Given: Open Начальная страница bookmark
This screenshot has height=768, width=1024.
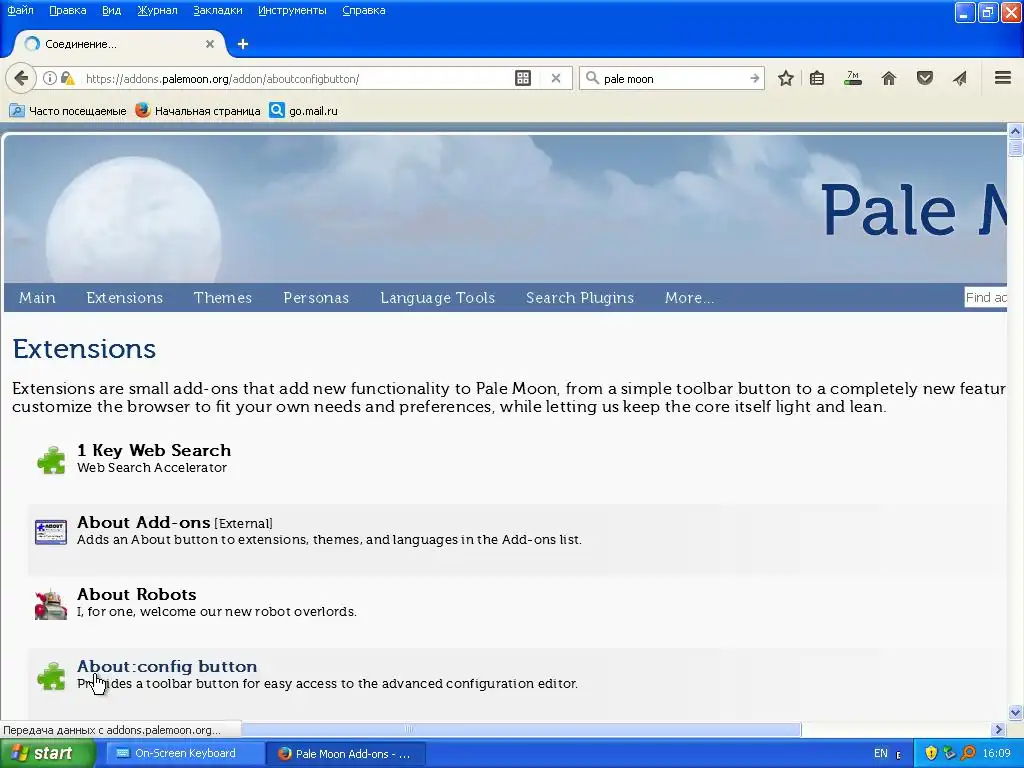Looking at the screenshot, I should [x=198, y=111].
